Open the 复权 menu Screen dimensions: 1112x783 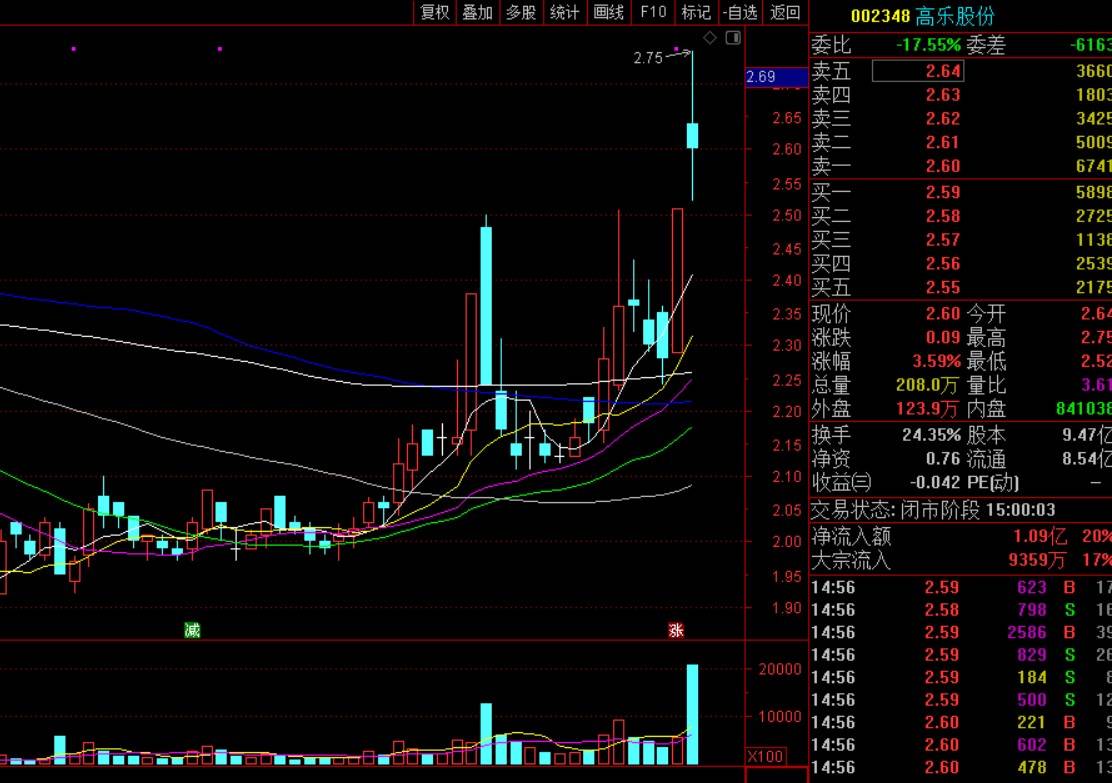(x=435, y=12)
